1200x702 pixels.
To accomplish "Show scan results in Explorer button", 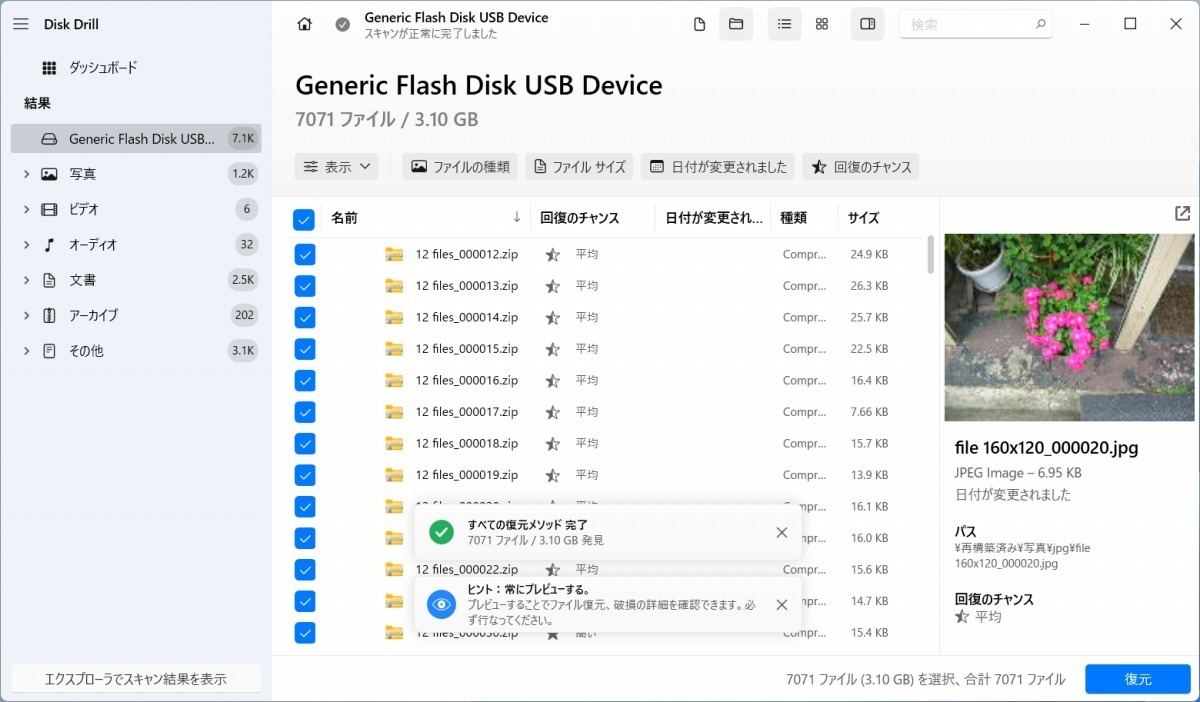I will click(x=136, y=679).
